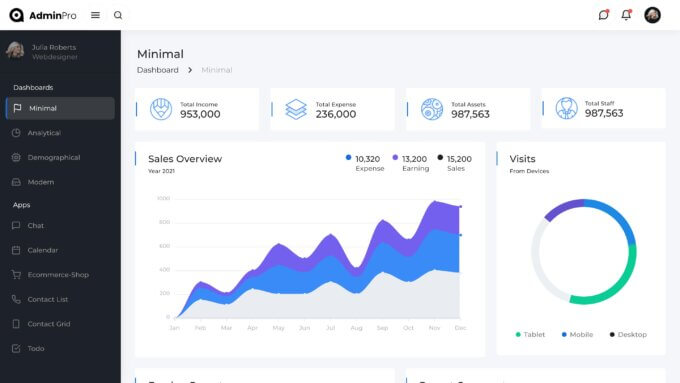Click the Total Assets globe icon
This screenshot has width=680, height=383.
point(432,109)
